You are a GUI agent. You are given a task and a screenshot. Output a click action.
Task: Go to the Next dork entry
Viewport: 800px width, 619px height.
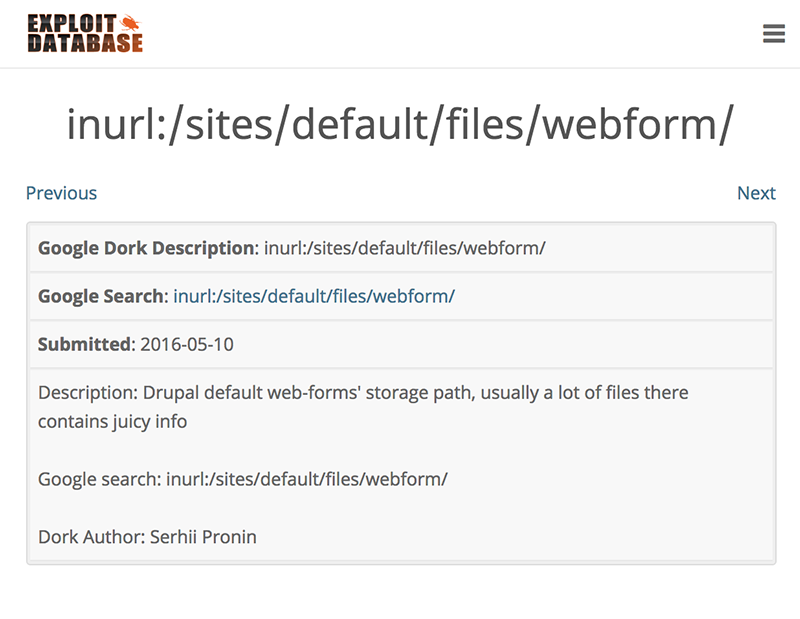[x=756, y=193]
